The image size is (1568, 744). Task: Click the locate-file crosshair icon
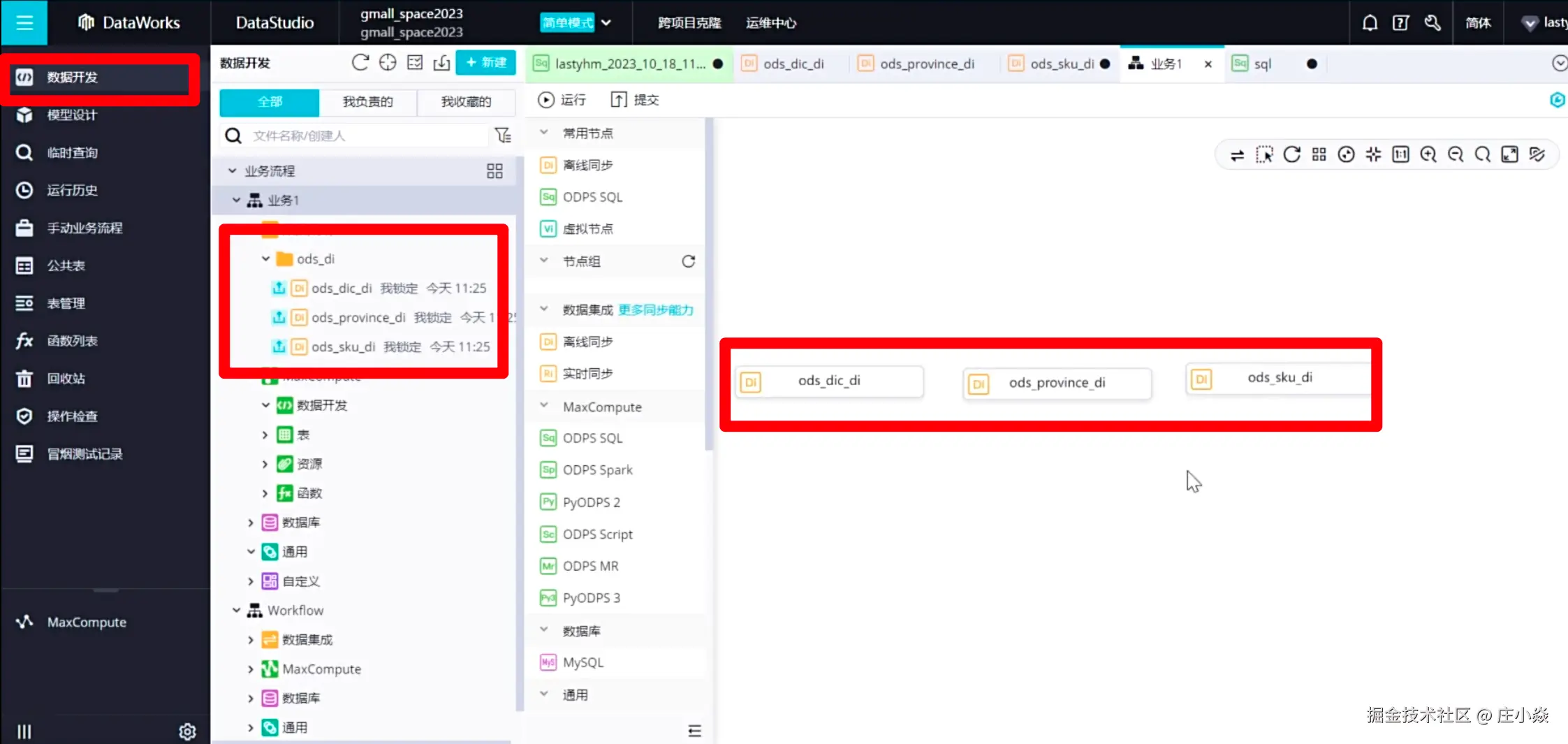[x=388, y=63]
